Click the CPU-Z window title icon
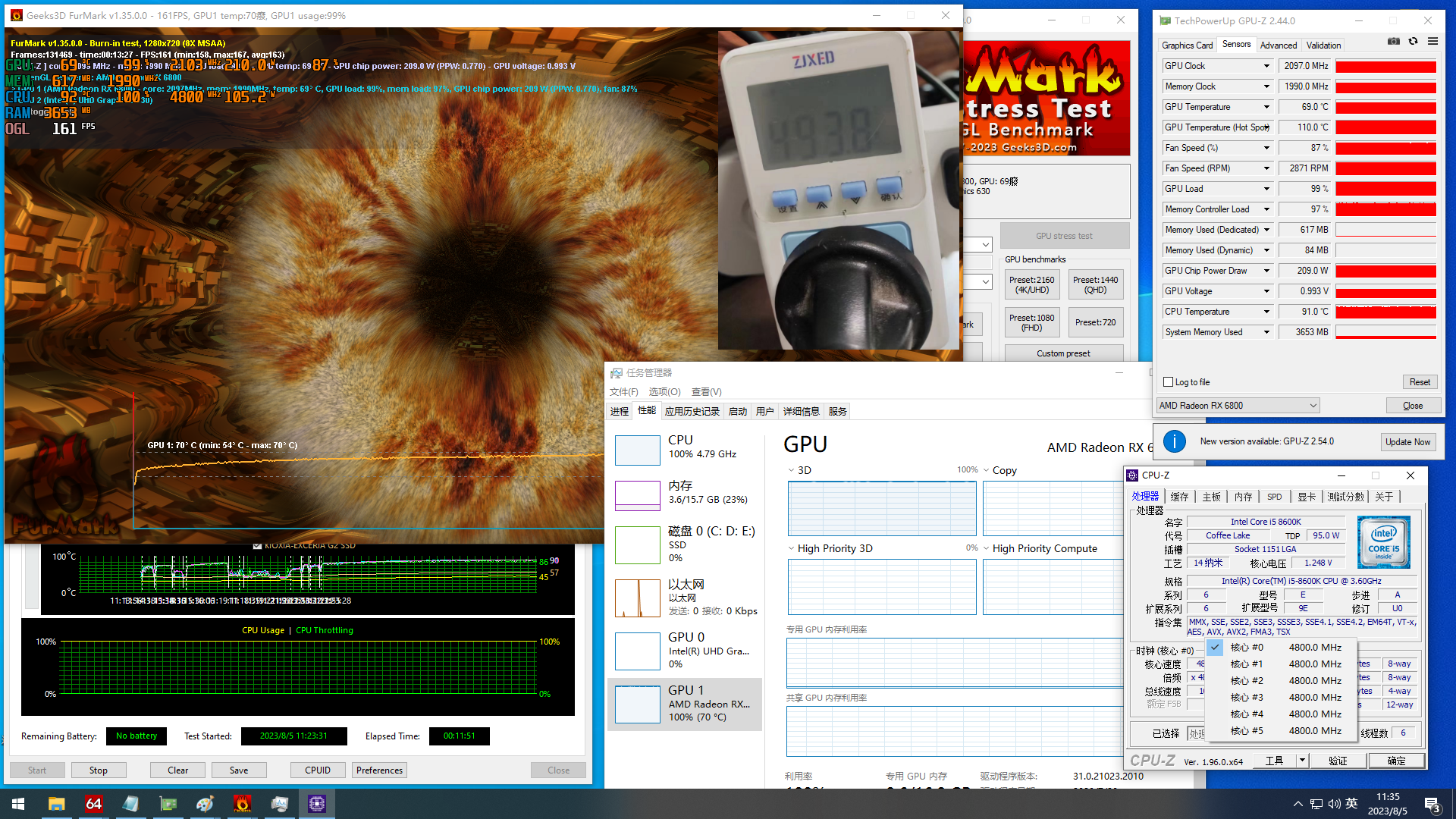 [x=1132, y=475]
